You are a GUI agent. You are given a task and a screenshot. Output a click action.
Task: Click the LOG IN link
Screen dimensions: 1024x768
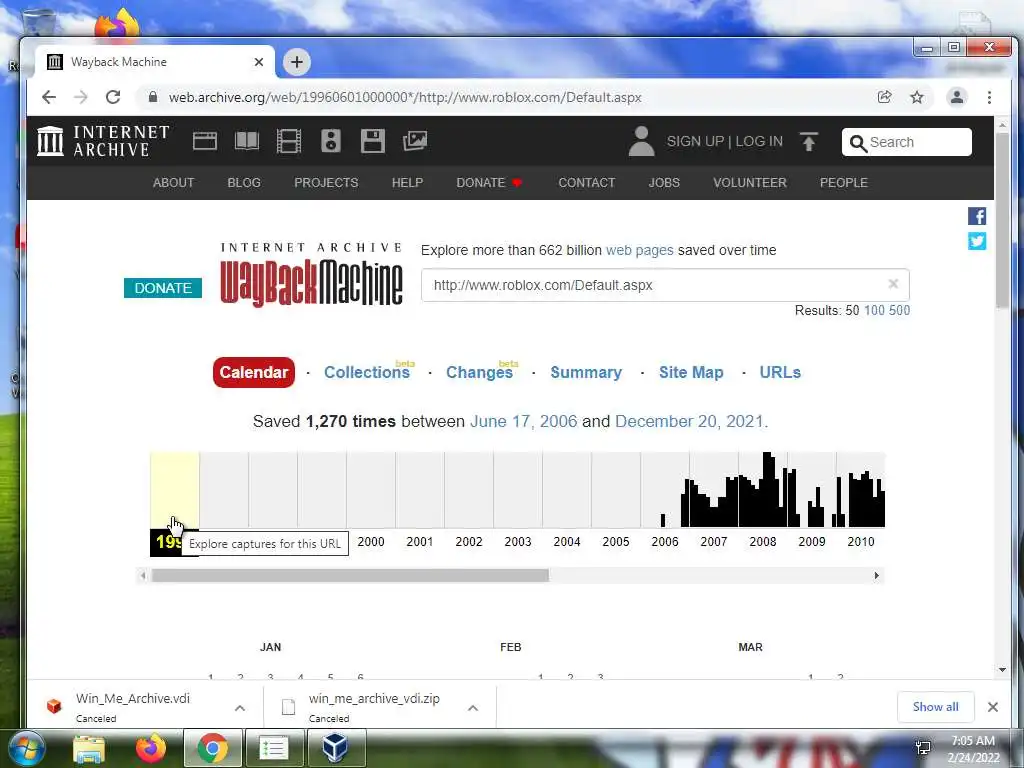pos(759,142)
